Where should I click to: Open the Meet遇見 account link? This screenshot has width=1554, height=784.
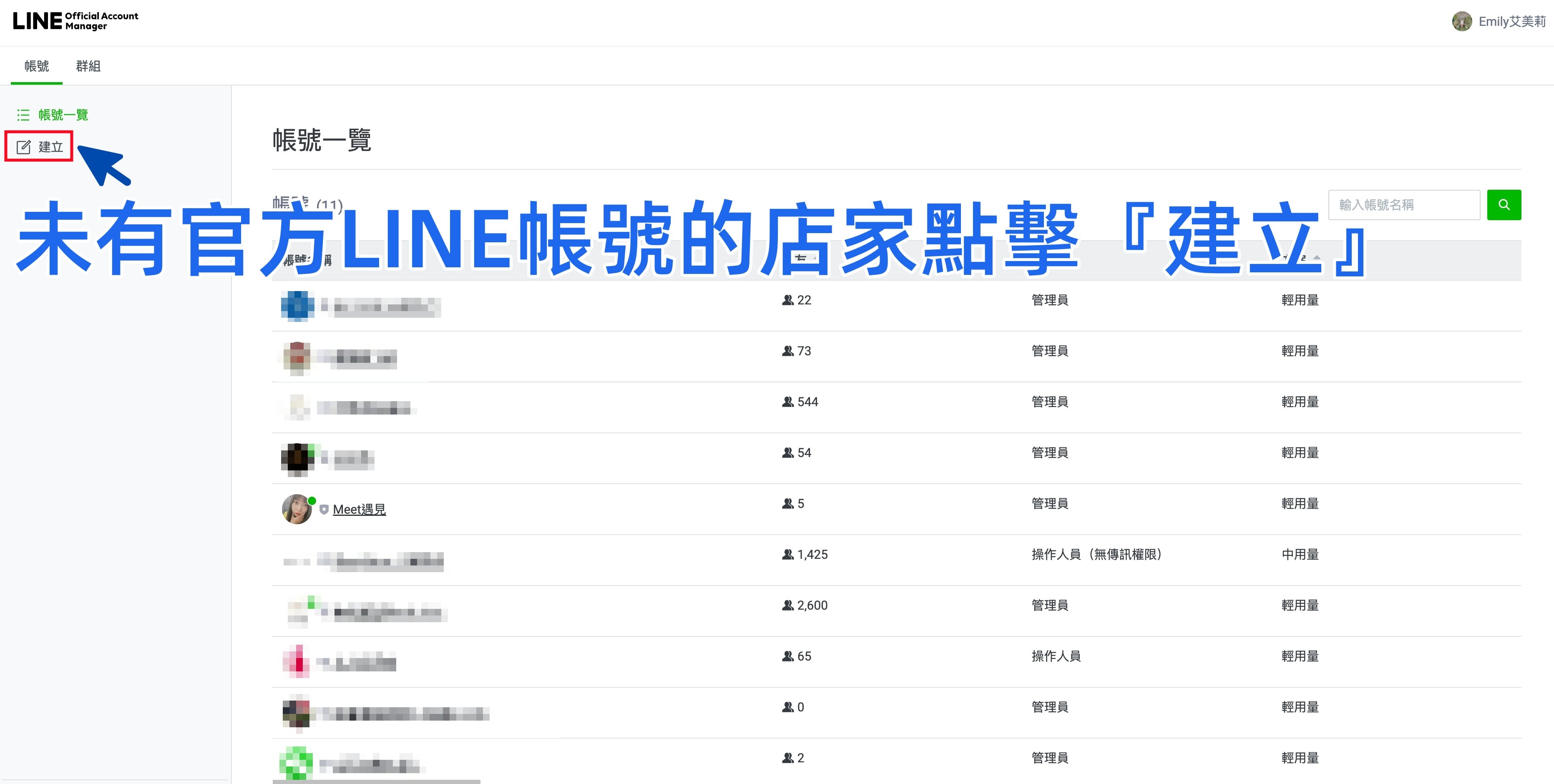pos(360,509)
